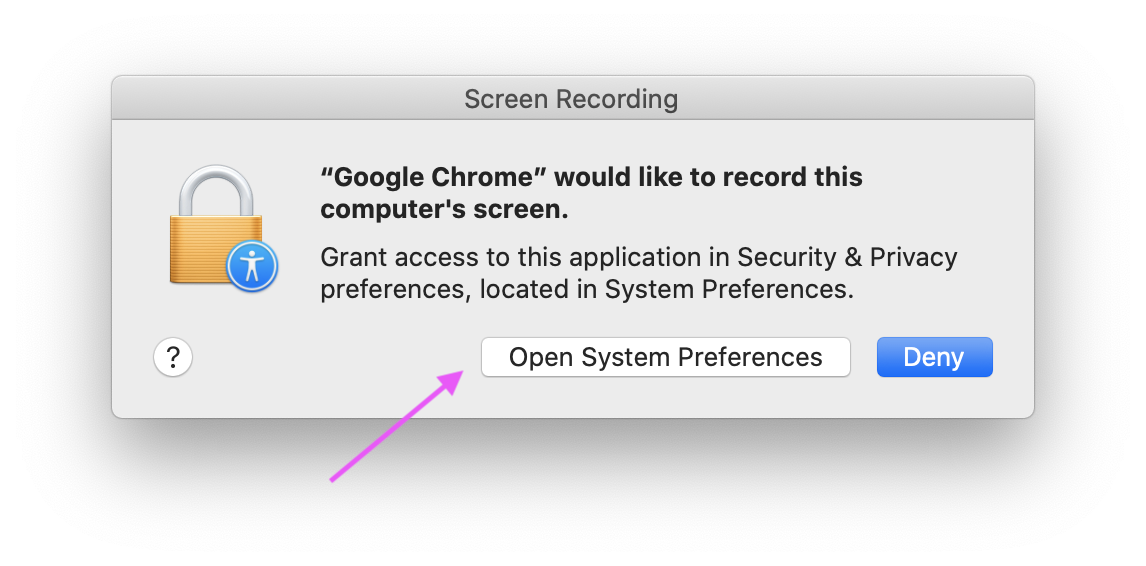Click the words "Security & Privacy"
The image size is (1146, 566).
[847, 257]
